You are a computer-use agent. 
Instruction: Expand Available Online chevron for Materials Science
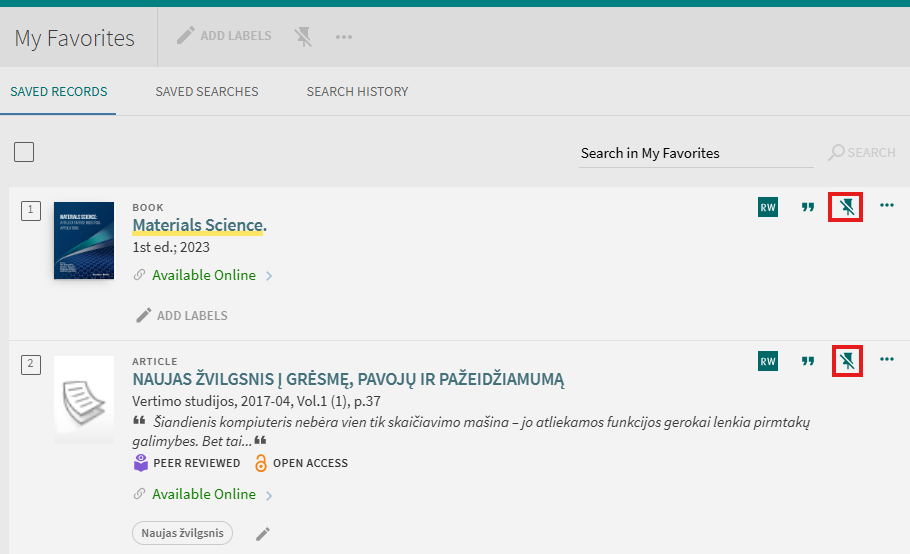point(269,276)
